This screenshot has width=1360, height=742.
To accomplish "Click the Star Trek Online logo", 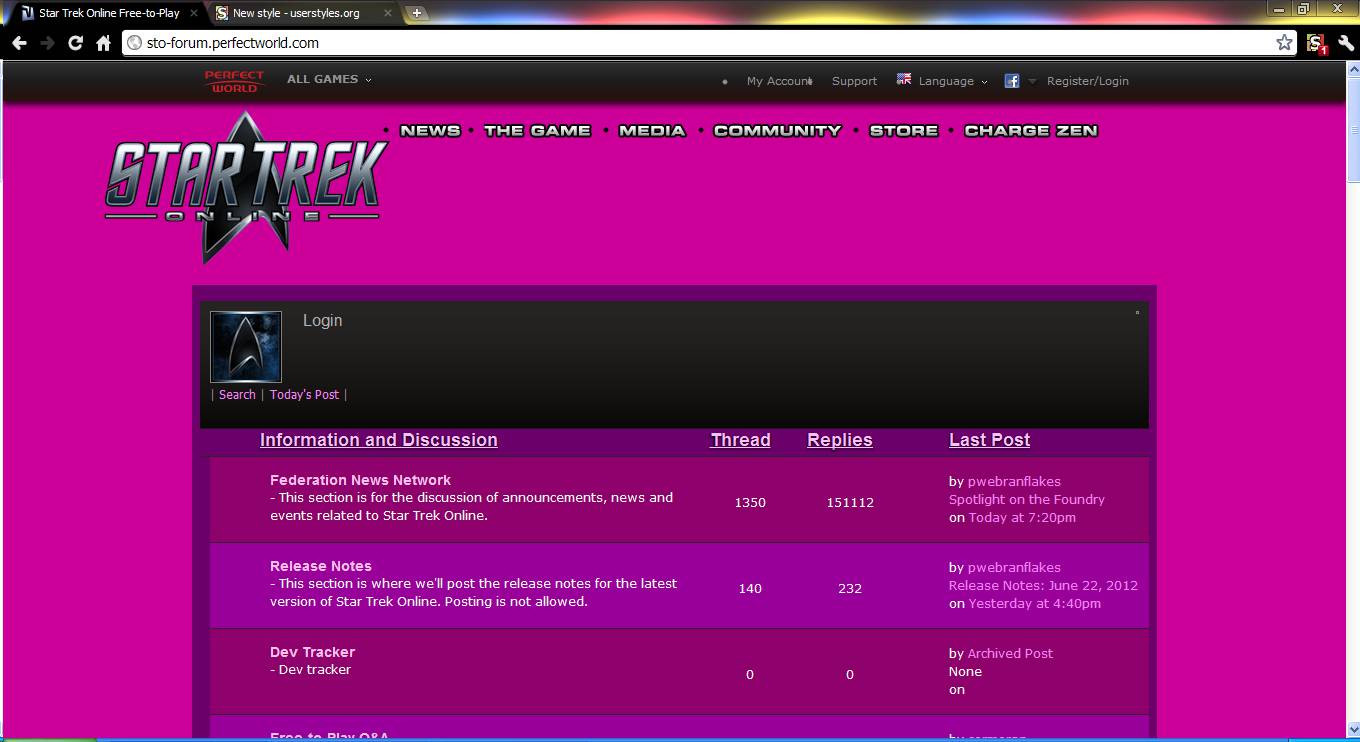I will (243, 185).
